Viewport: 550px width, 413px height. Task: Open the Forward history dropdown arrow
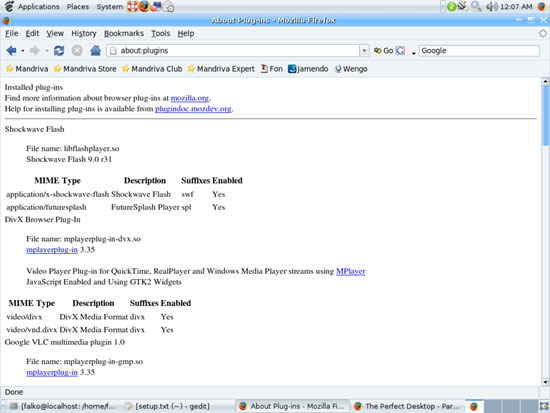click(x=46, y=51)
